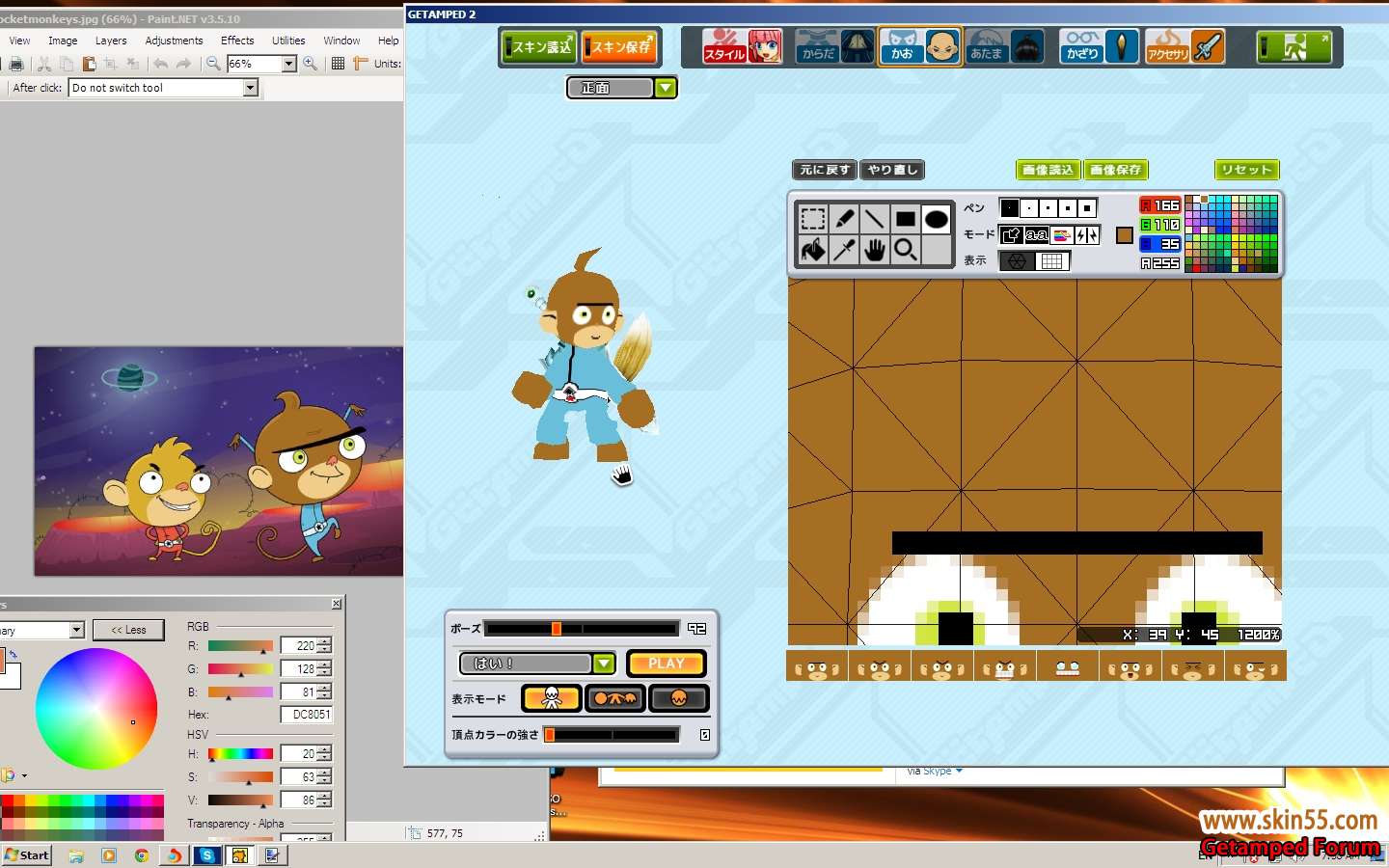
Task: Open the View menu in Paint.NET
Action: [x=19, y=41]
